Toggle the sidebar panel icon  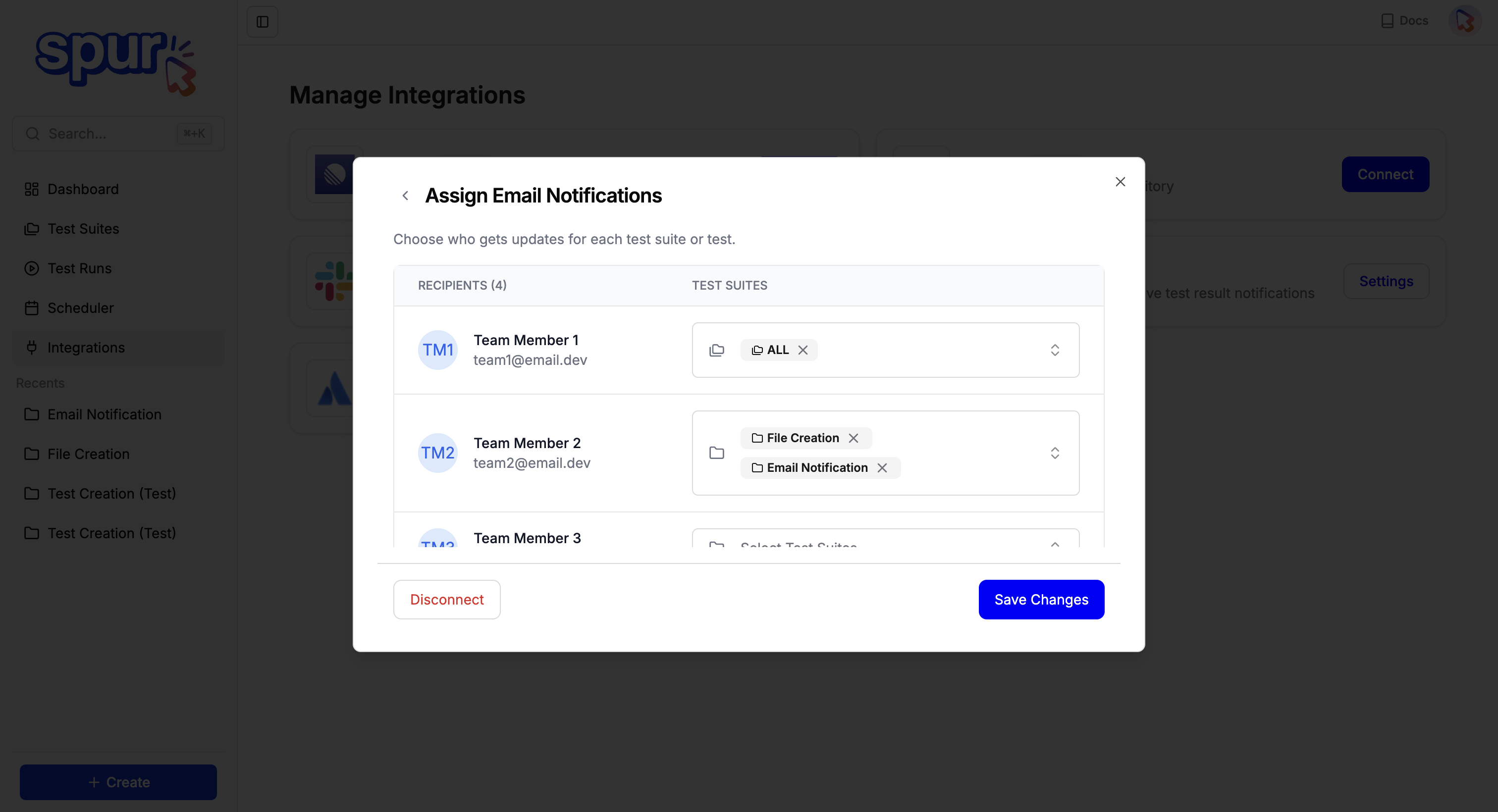pyautogui.click(x=262, y=21)
